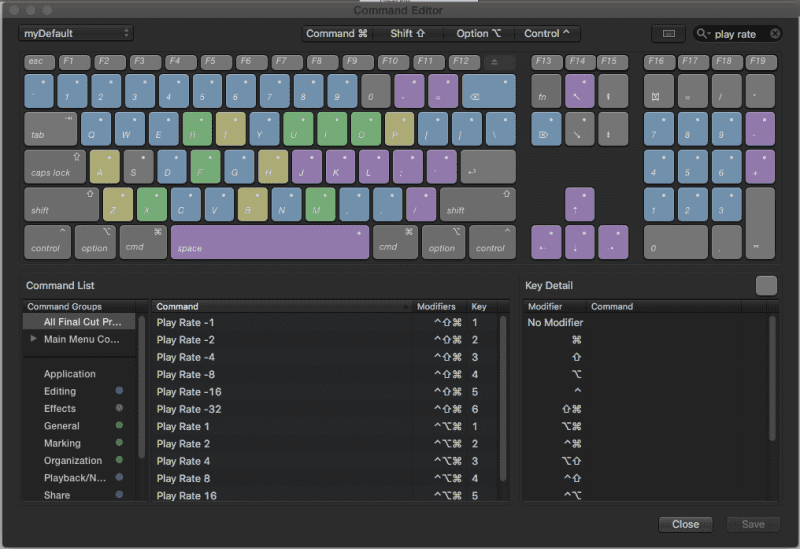The height and width of the screenshot is (549, 800).
Task: Select the K key on virtual keyboard
Action: (x=341, y=167)
